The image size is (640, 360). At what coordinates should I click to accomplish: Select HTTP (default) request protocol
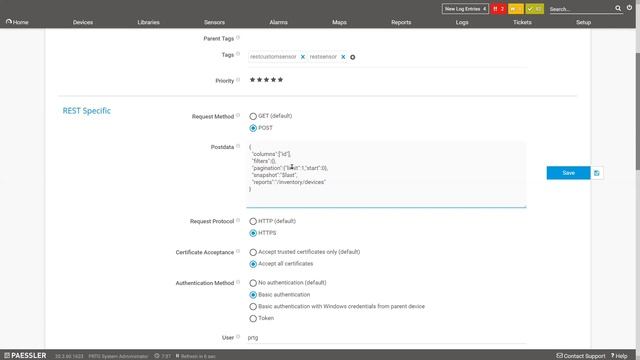coord(253,221)
